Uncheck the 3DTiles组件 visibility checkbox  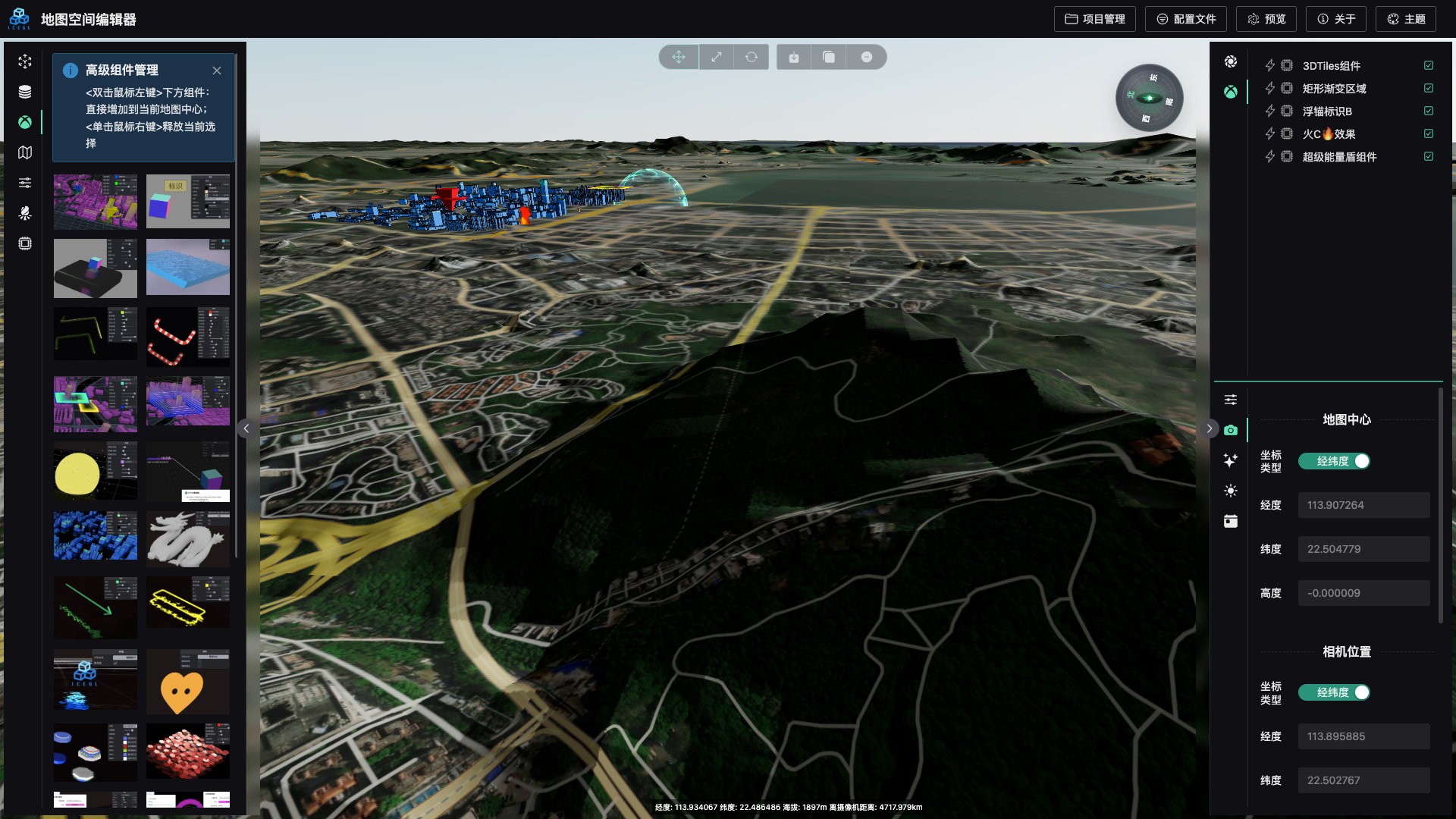click(1429, 66)
